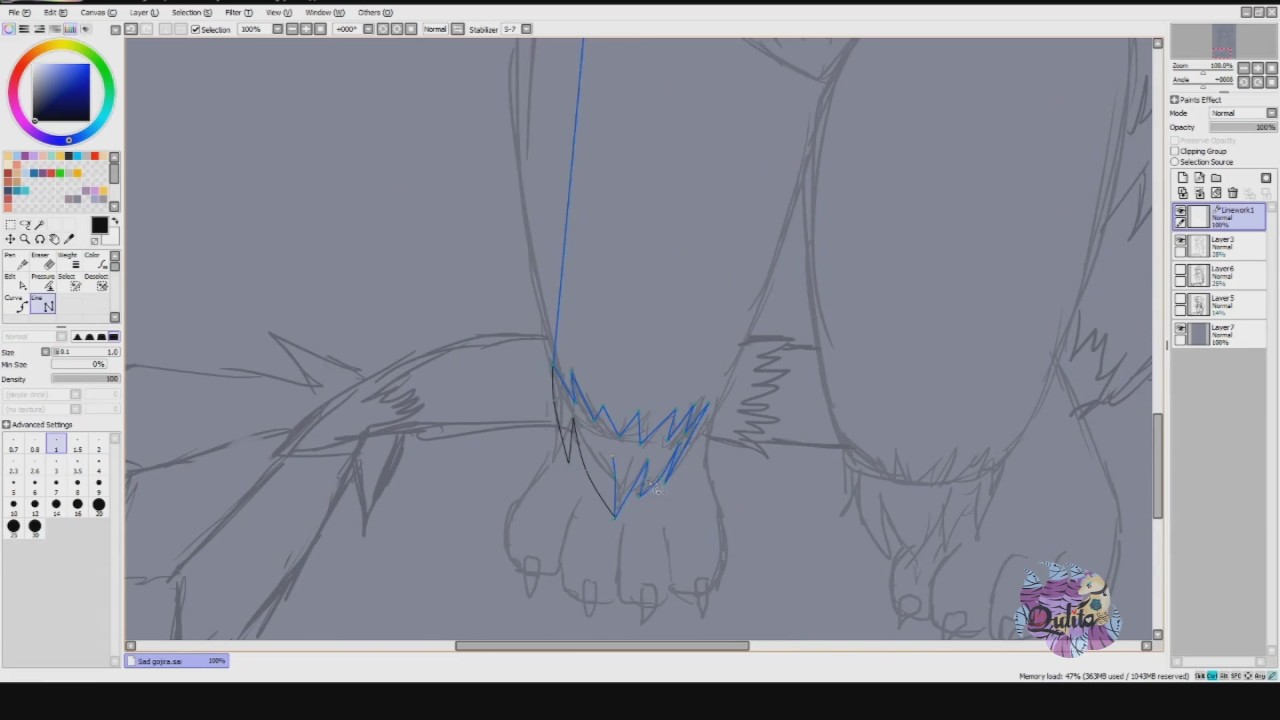
Task: Pick the Eyedropper color picker tool
Action: [x=69, y=239]
